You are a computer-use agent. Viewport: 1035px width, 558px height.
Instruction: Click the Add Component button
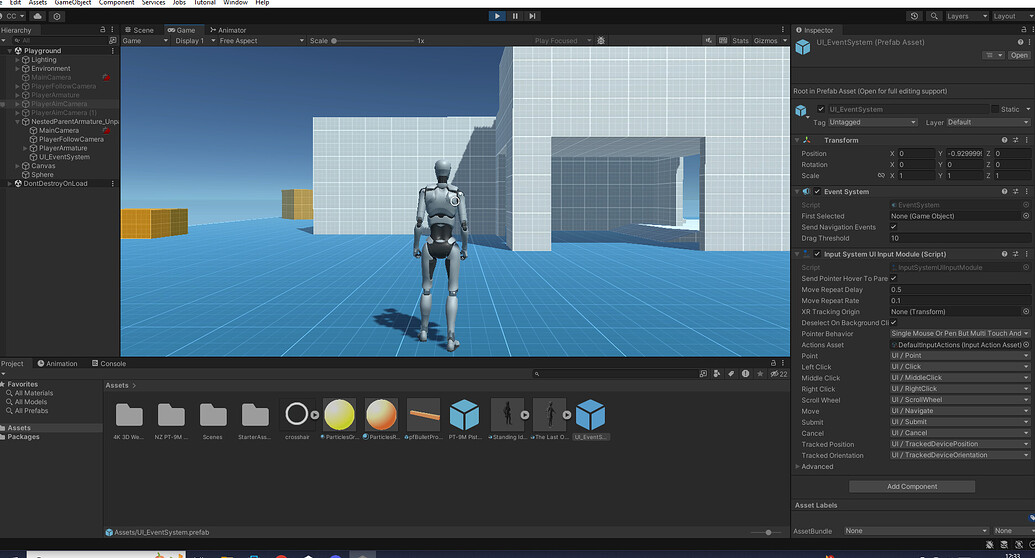pyautogui.click(x=911, y=486)
